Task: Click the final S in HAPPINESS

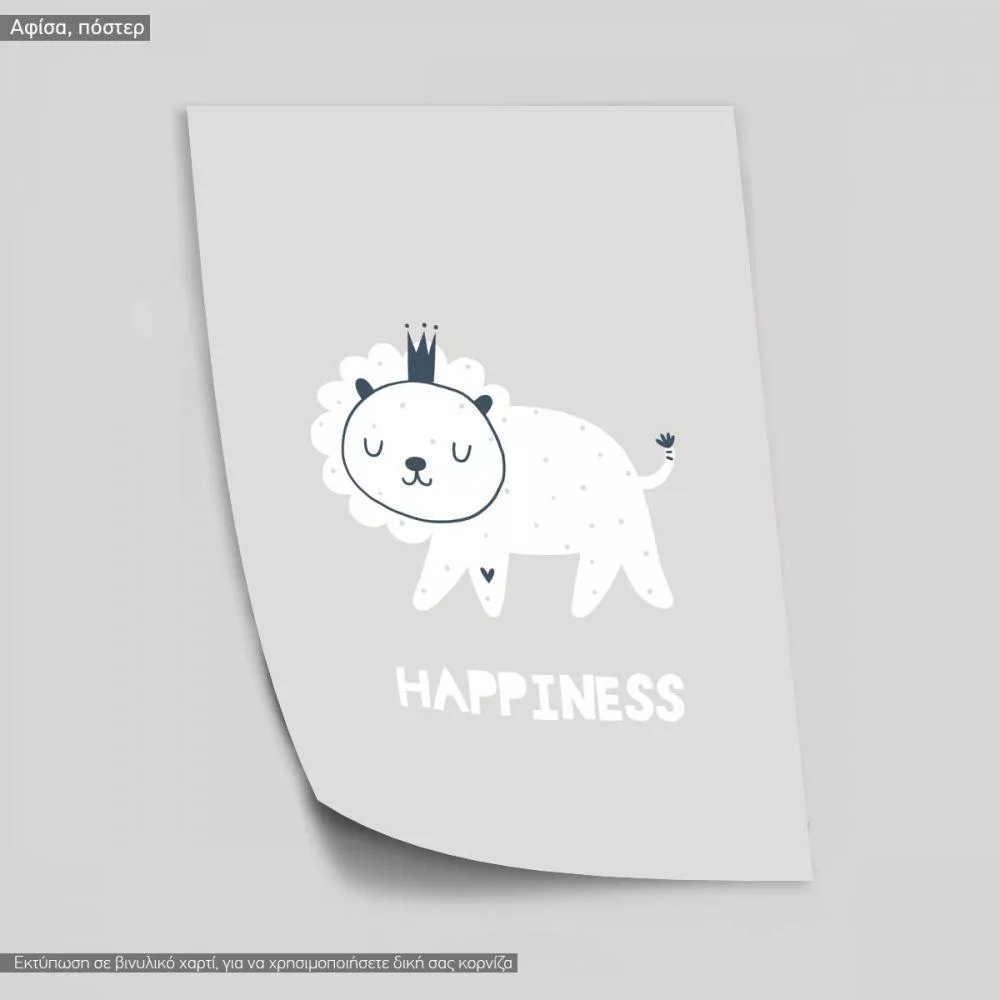Action: click(669, 697)
